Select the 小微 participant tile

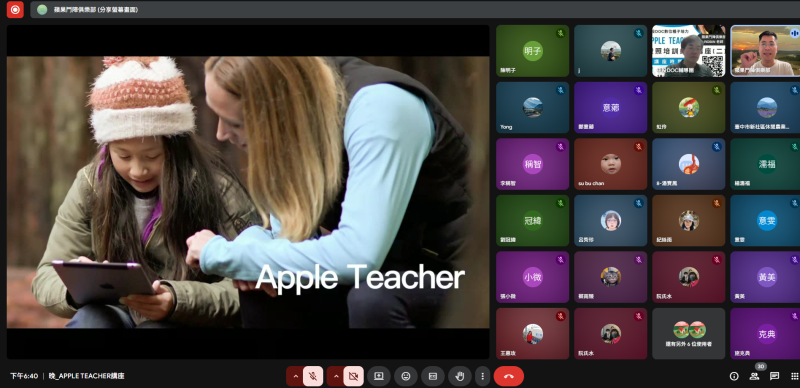coord(533,277)
